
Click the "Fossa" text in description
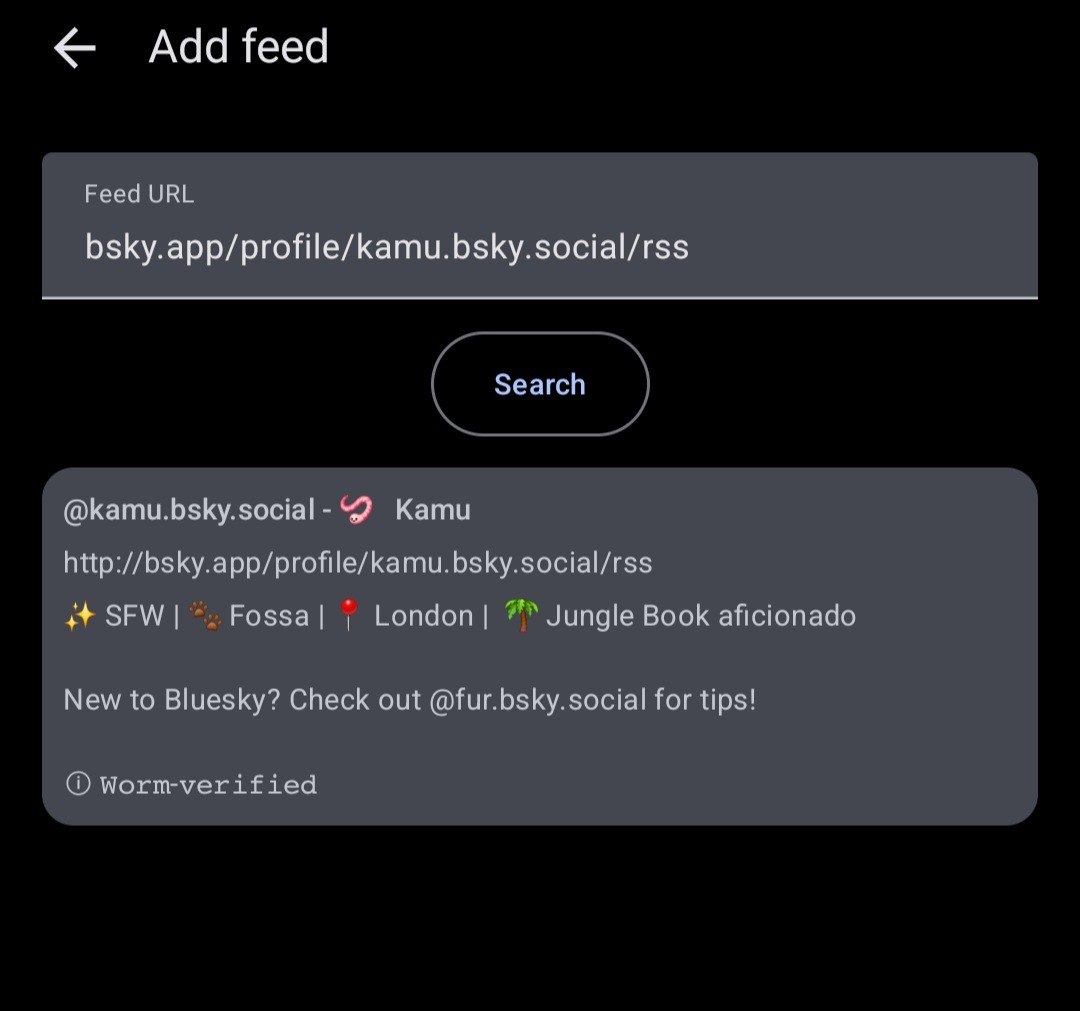(x=269, y=616)
